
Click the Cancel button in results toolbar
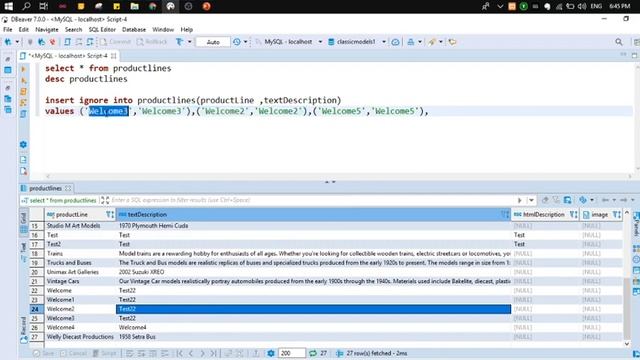click(x=73, y=353)
